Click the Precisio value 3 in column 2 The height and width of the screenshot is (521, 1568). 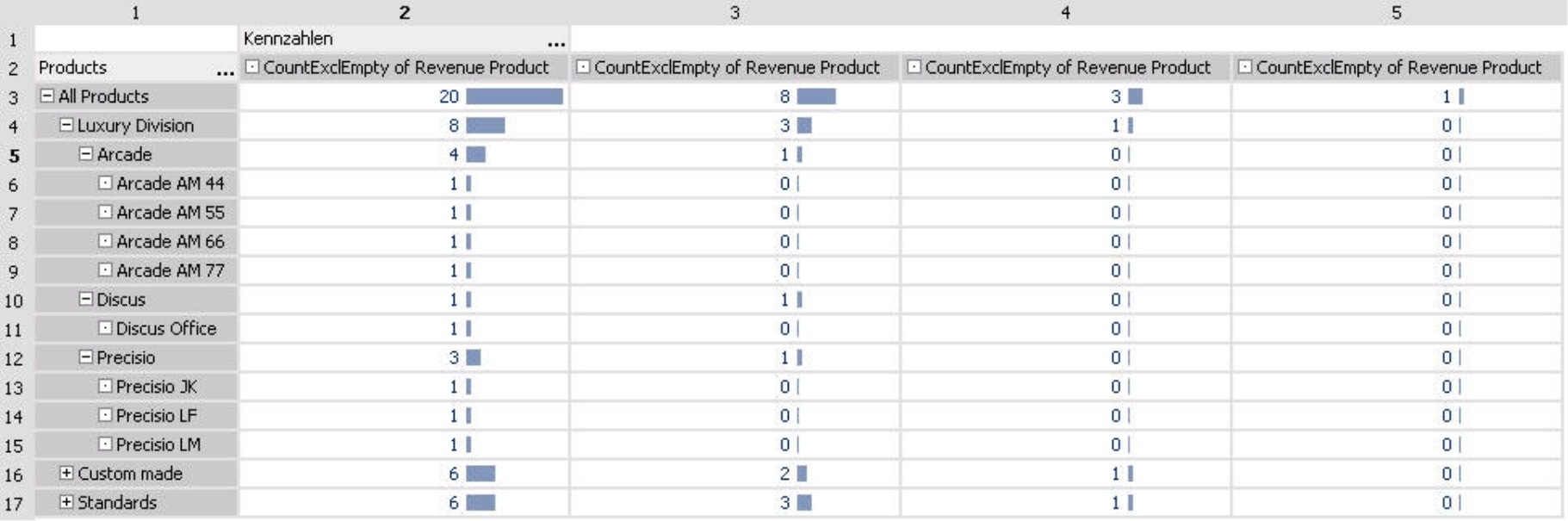tap(454, 357)
